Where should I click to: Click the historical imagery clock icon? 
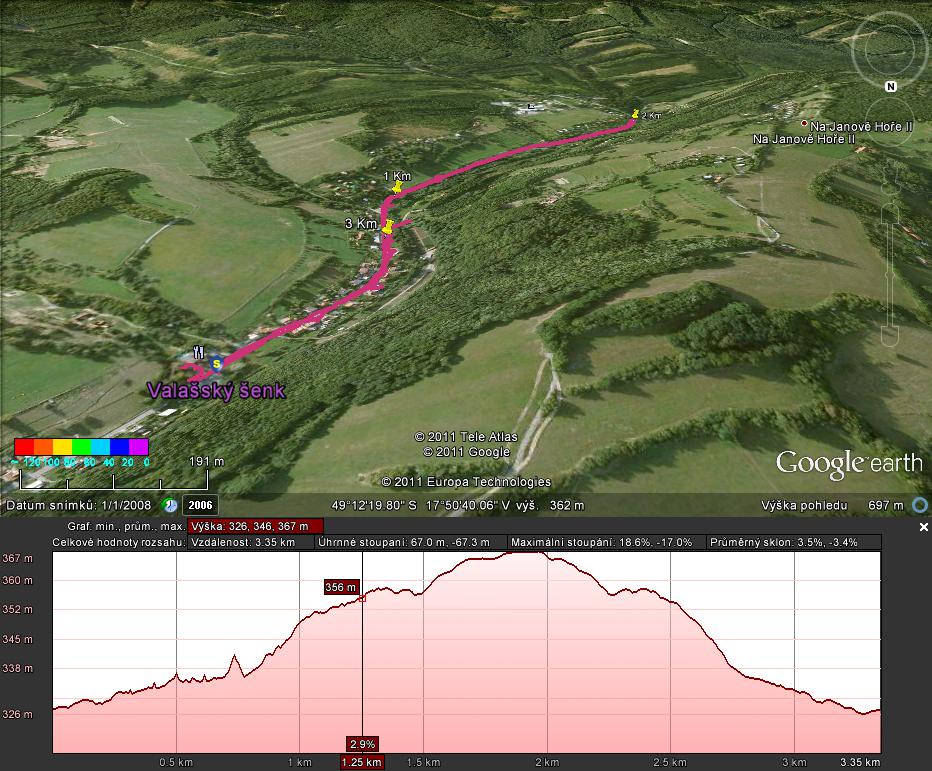click(170, 505)
